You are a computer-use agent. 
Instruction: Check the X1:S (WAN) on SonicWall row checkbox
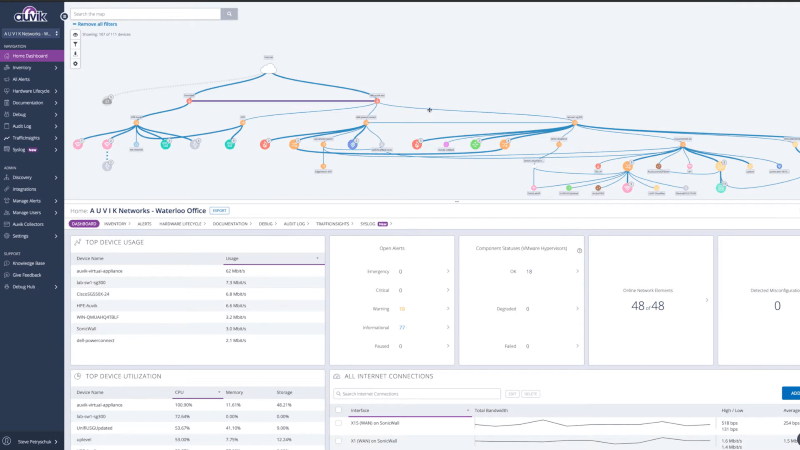pyautogui.click(x=338, y=423)
